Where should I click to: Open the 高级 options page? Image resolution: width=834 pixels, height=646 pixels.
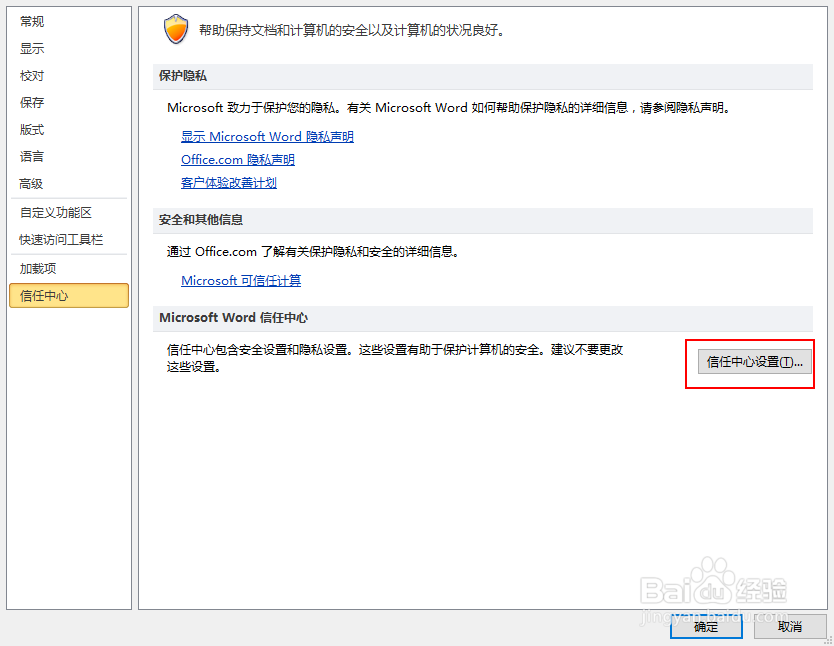point(31,184)
